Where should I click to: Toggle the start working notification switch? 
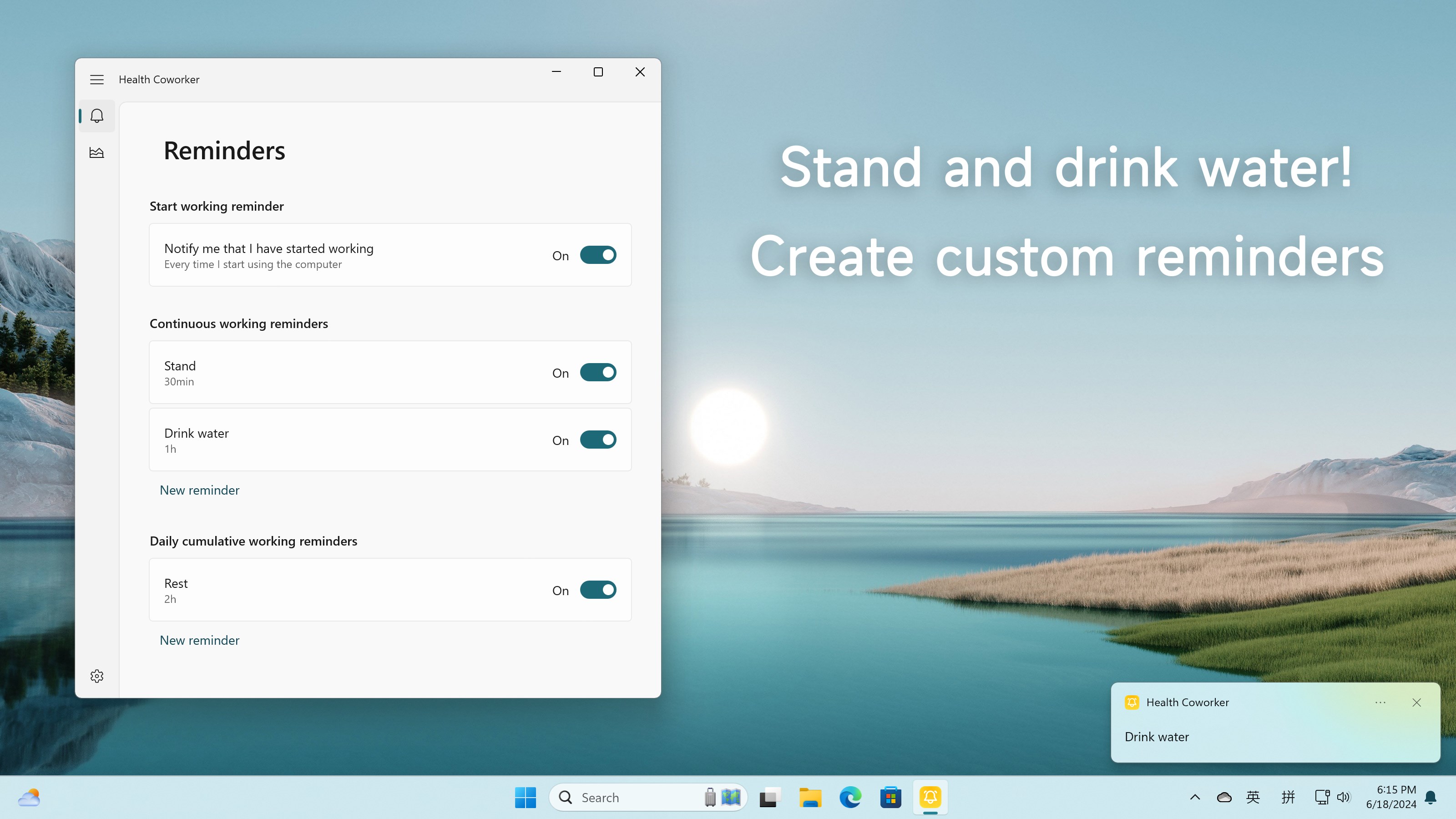coord(598,255)
